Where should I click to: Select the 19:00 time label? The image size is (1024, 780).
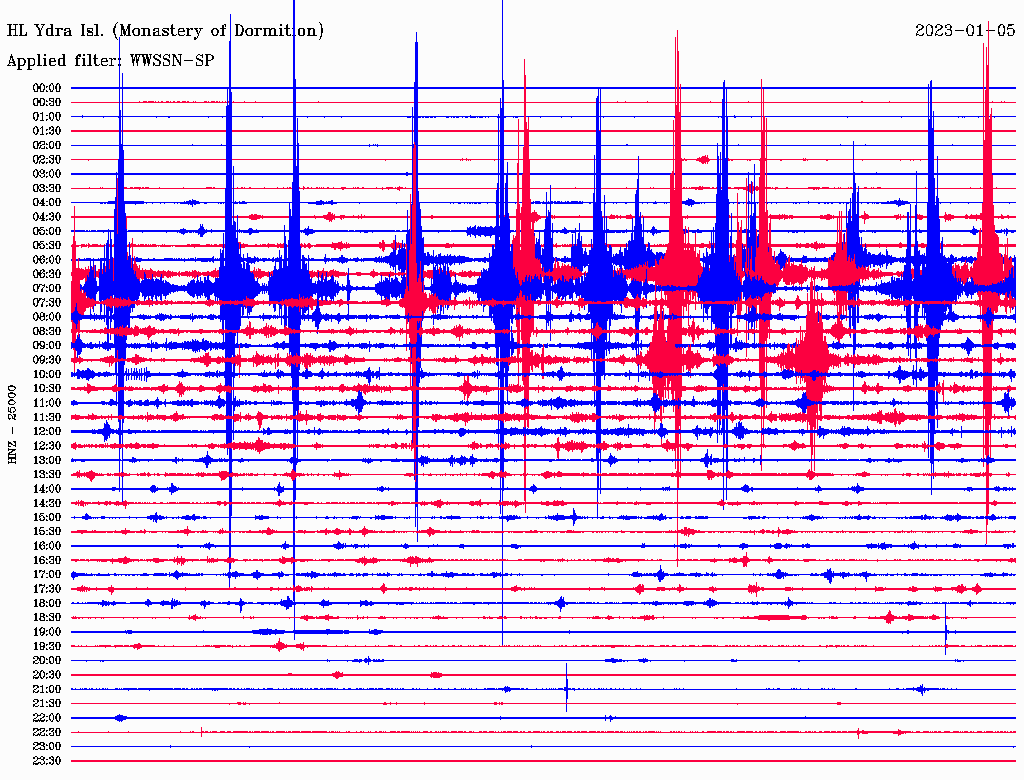(47, 632)
